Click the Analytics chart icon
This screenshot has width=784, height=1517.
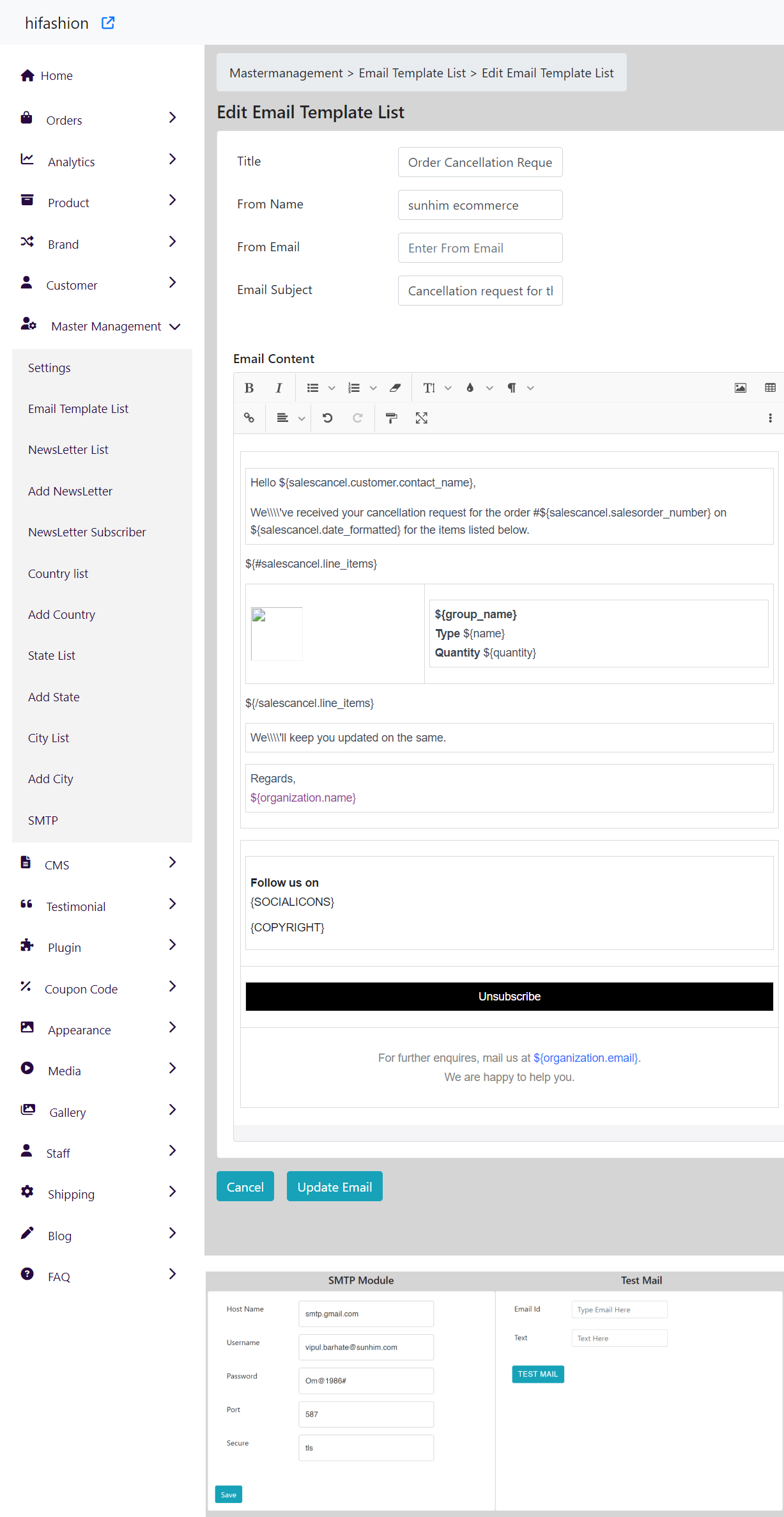[27, 159]
